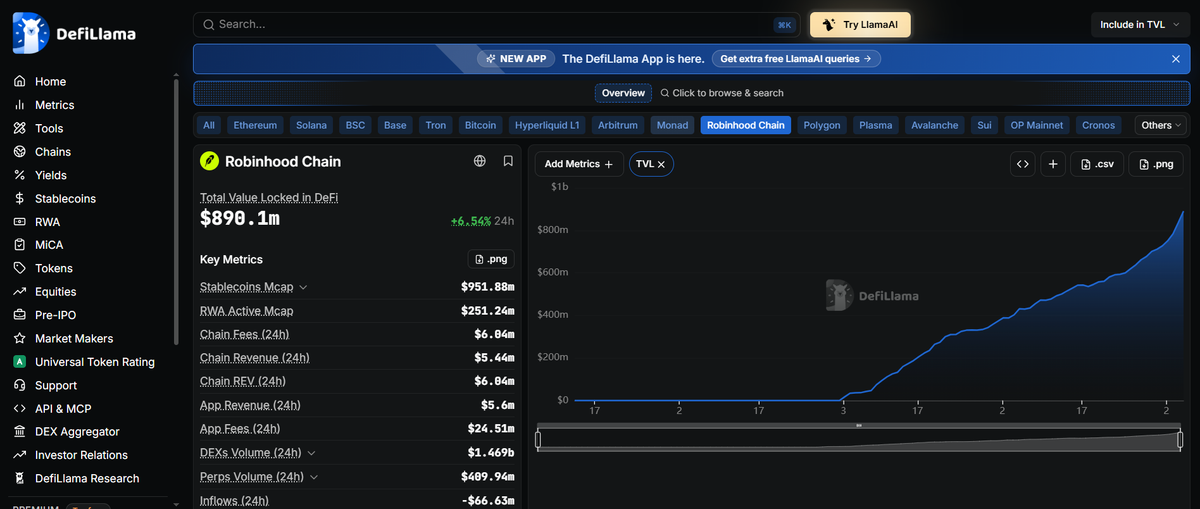Open the chart embed code icon
The width and height of the screenshot is (1200, 509).
pyautogui.click(x=1022, y=164)
